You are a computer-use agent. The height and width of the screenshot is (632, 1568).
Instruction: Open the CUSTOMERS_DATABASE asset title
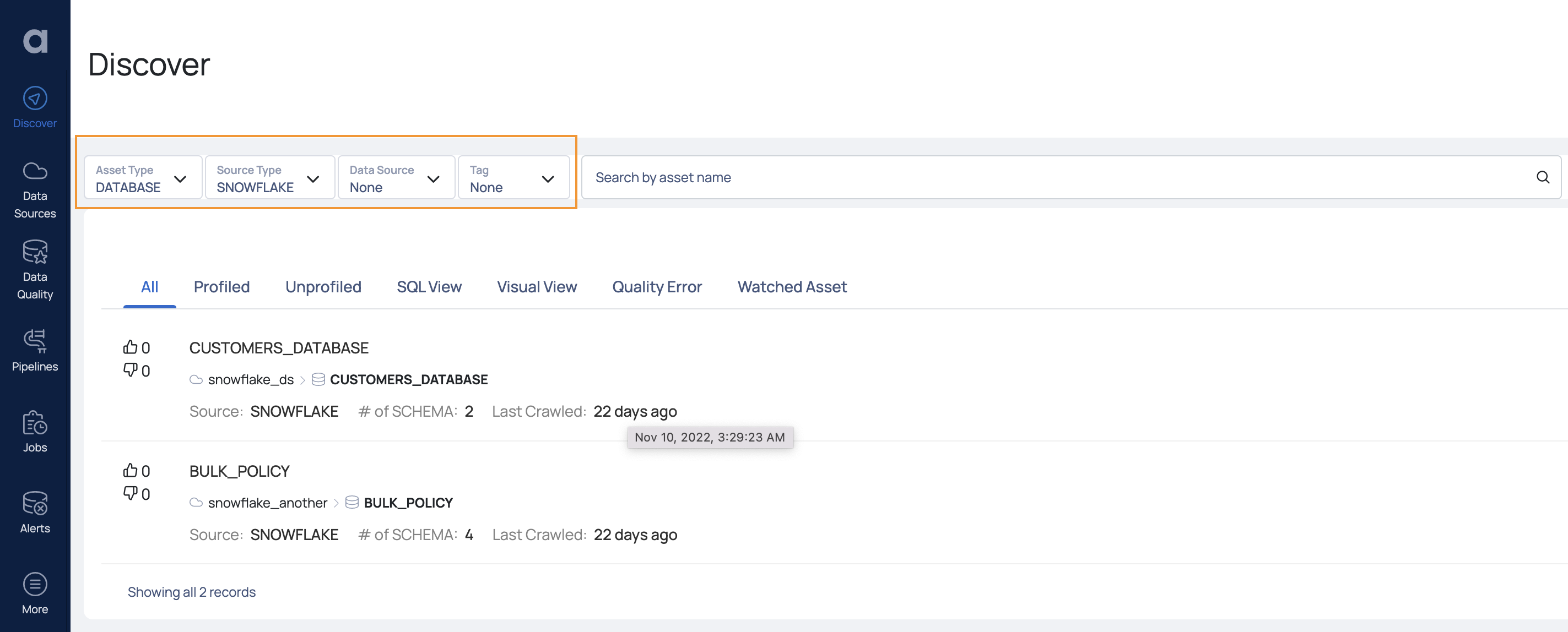279,348
